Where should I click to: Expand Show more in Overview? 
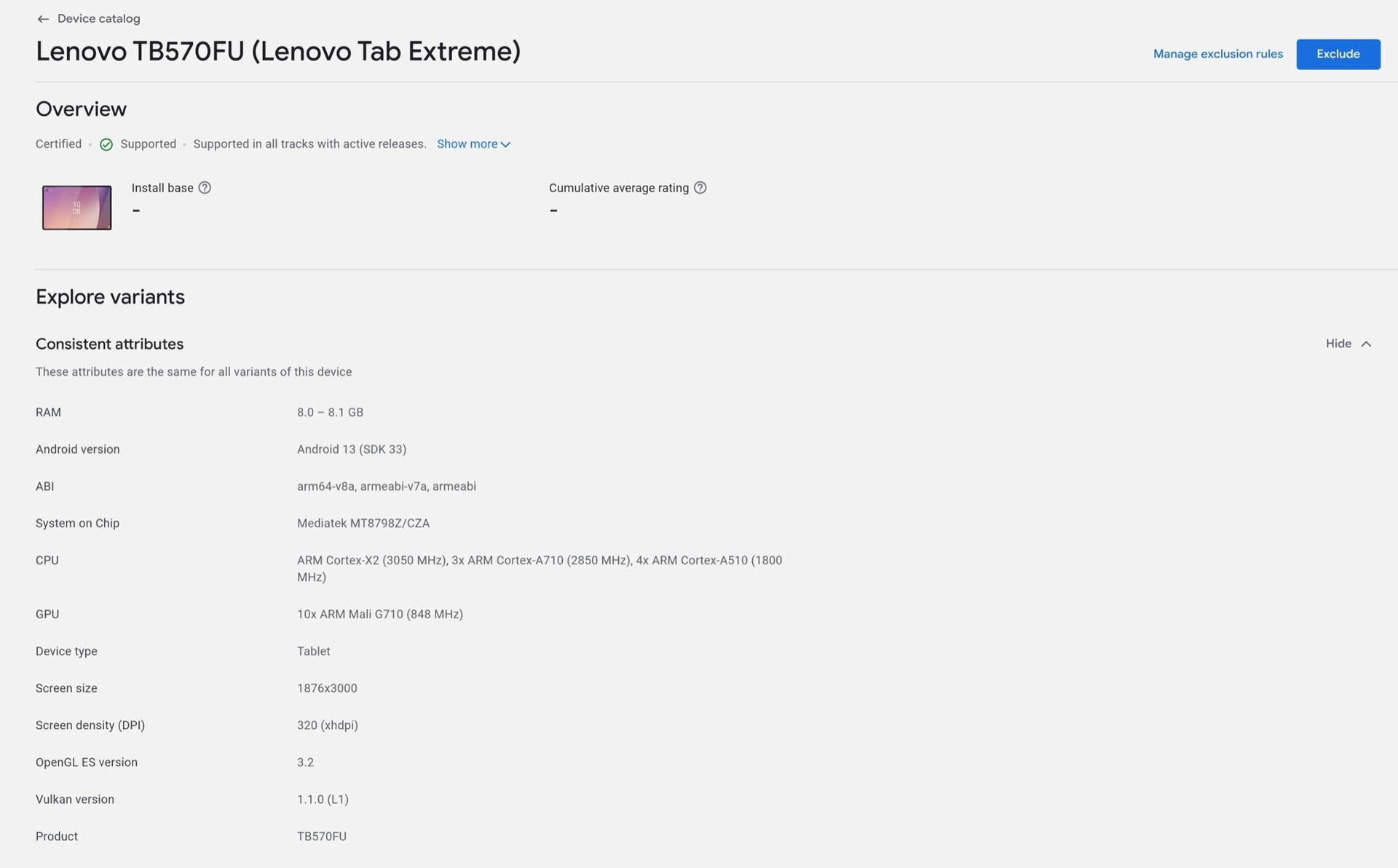(467, 144)
